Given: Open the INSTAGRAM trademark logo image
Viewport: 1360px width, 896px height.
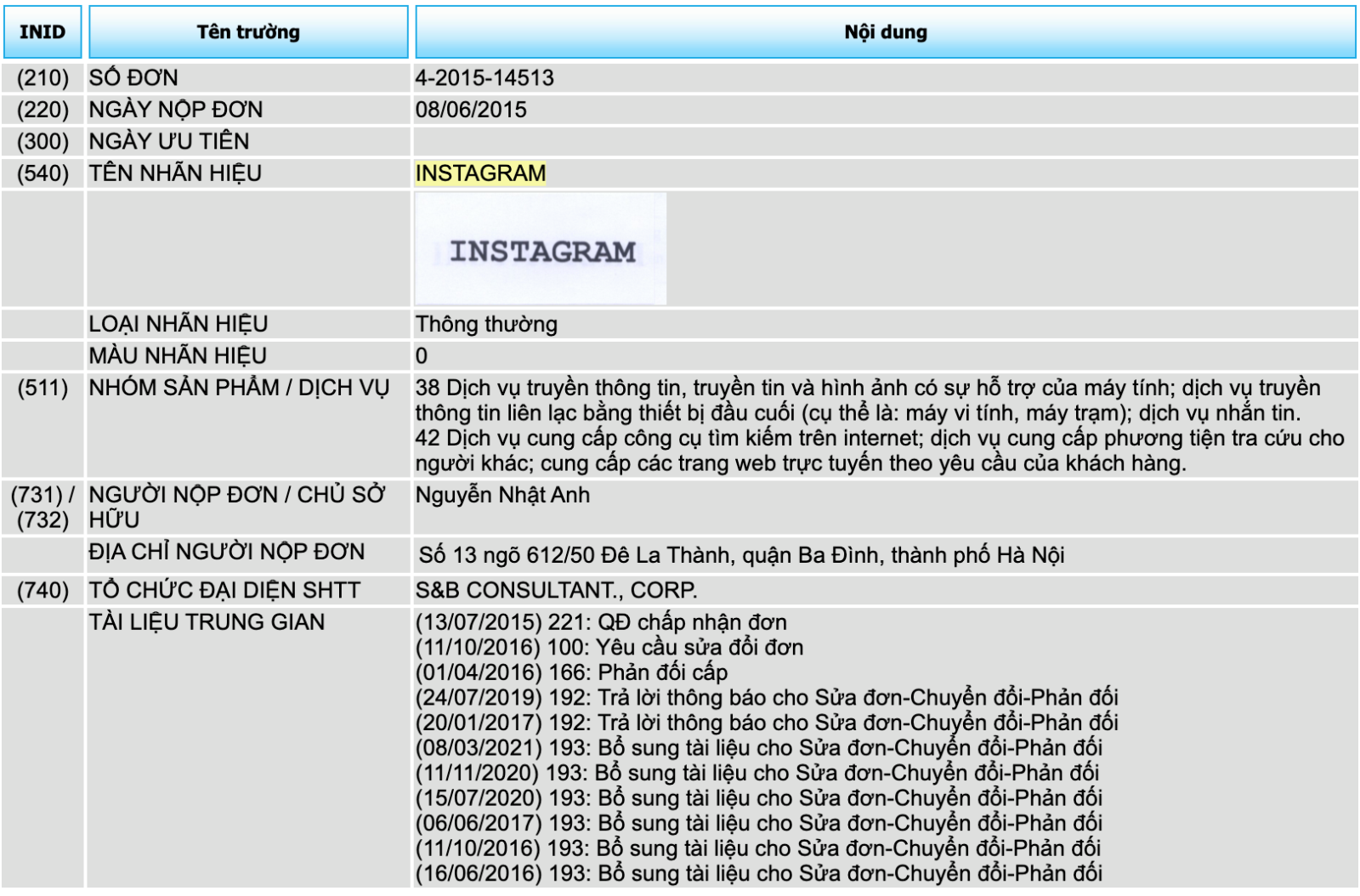Looking at the screenshot, I should [541, 249].
